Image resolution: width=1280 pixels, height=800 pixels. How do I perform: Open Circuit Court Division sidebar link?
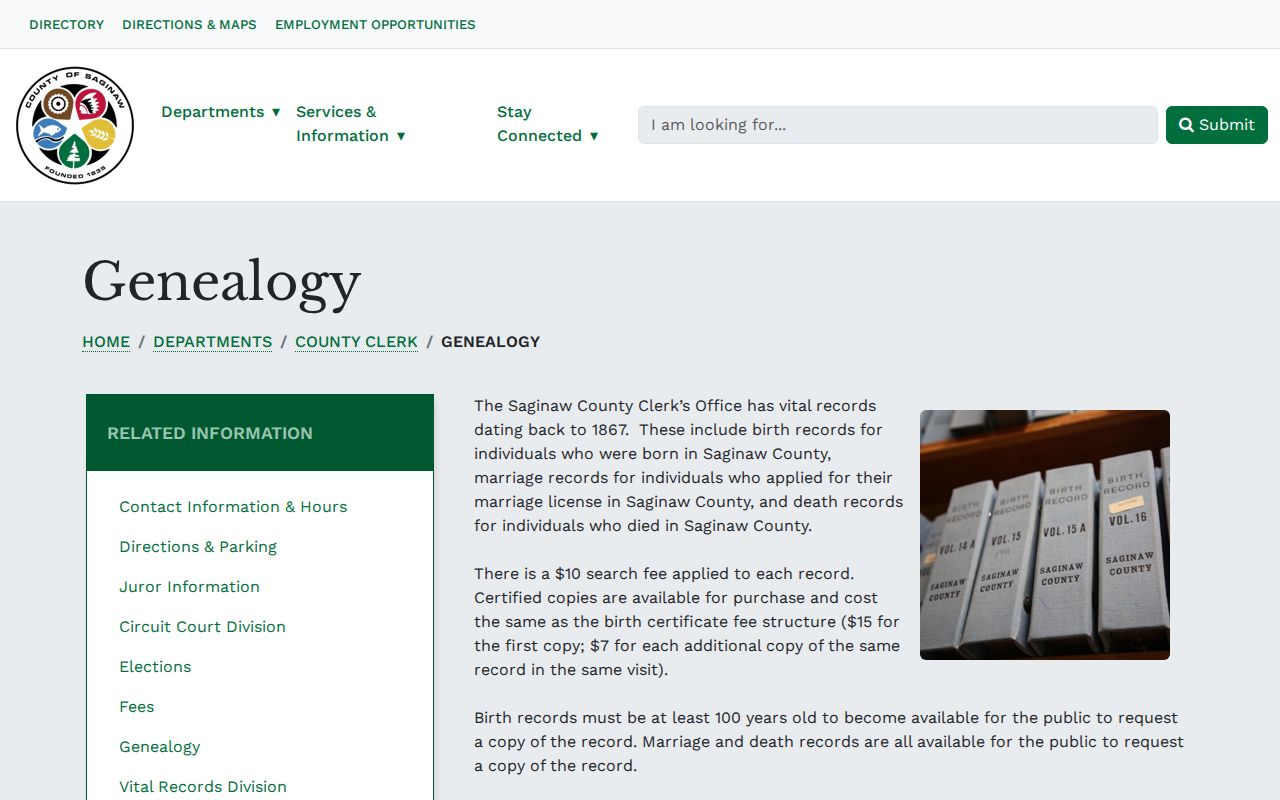[x=202, y=627]
